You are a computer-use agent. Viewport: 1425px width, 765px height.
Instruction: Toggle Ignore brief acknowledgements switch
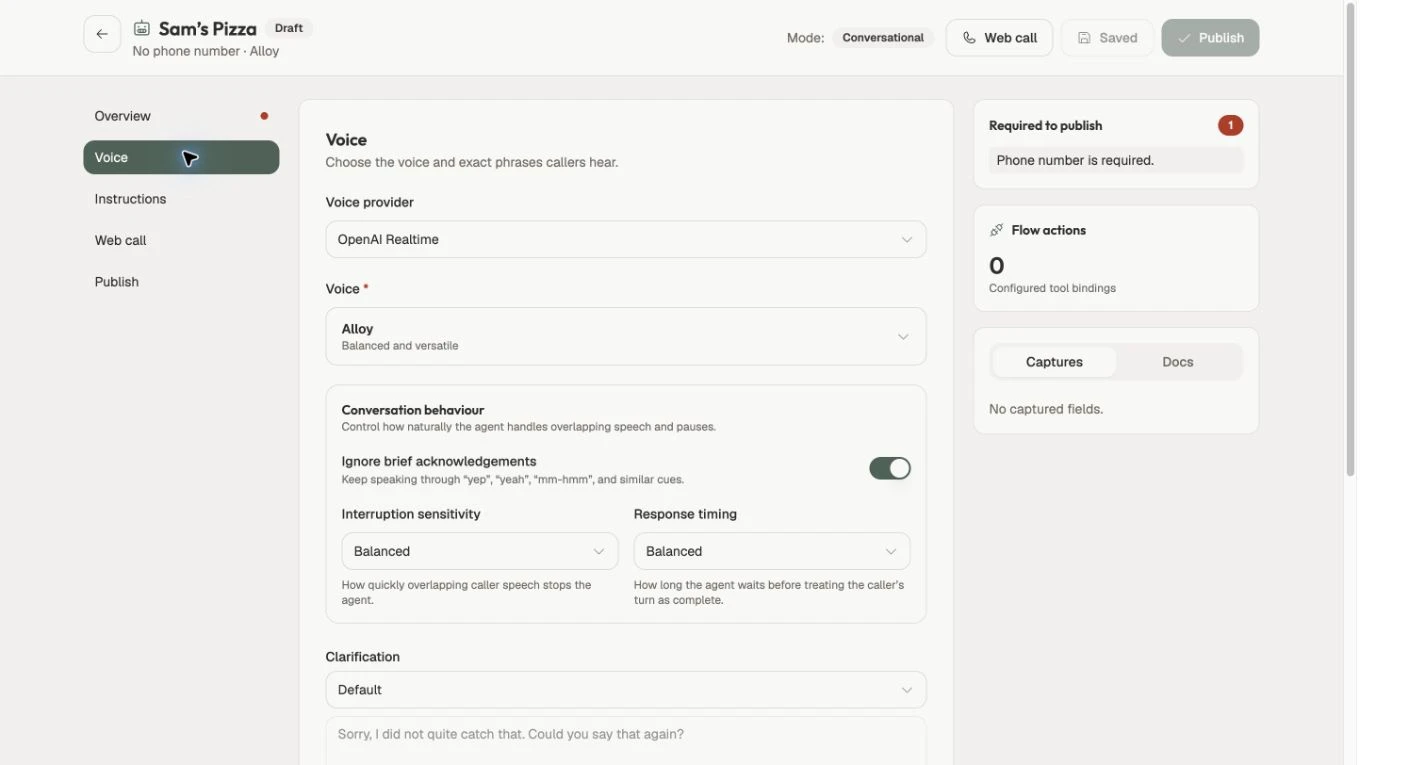[890, 468]
